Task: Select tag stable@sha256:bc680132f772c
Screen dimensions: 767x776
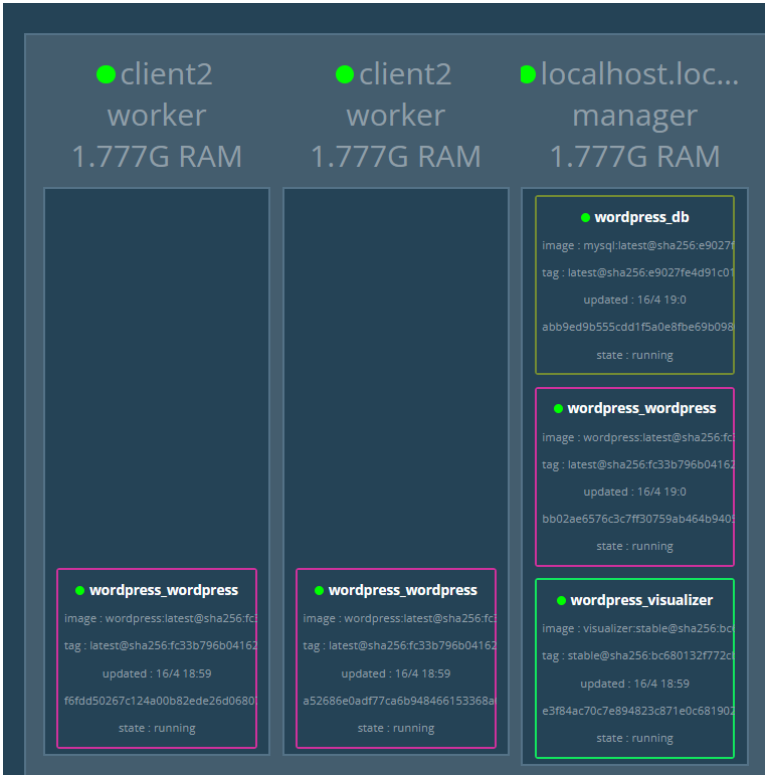Action: pyautogui.click(x=638, y=656)
